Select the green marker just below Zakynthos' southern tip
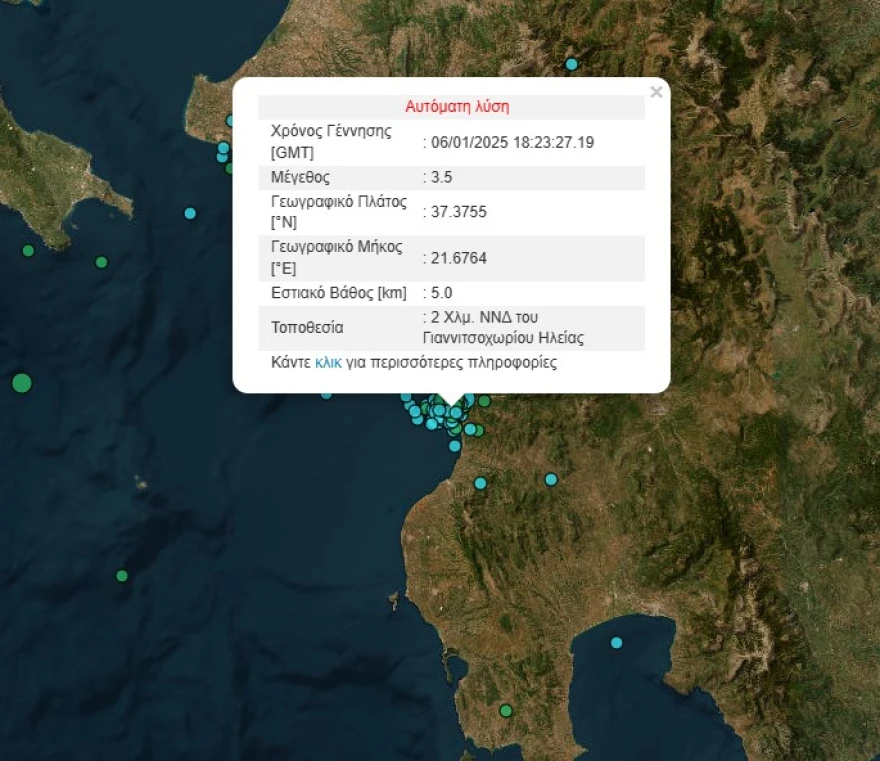Image resolution: width=880 pixels, height=761 pixels. point(28,250)
